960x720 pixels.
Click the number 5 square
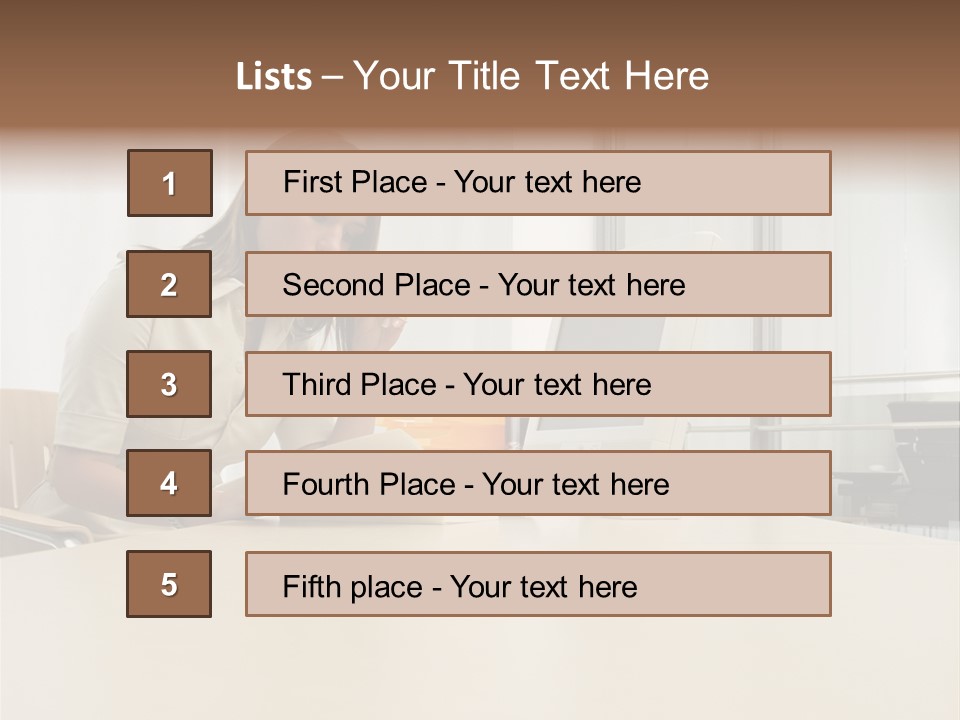[169, 584]
